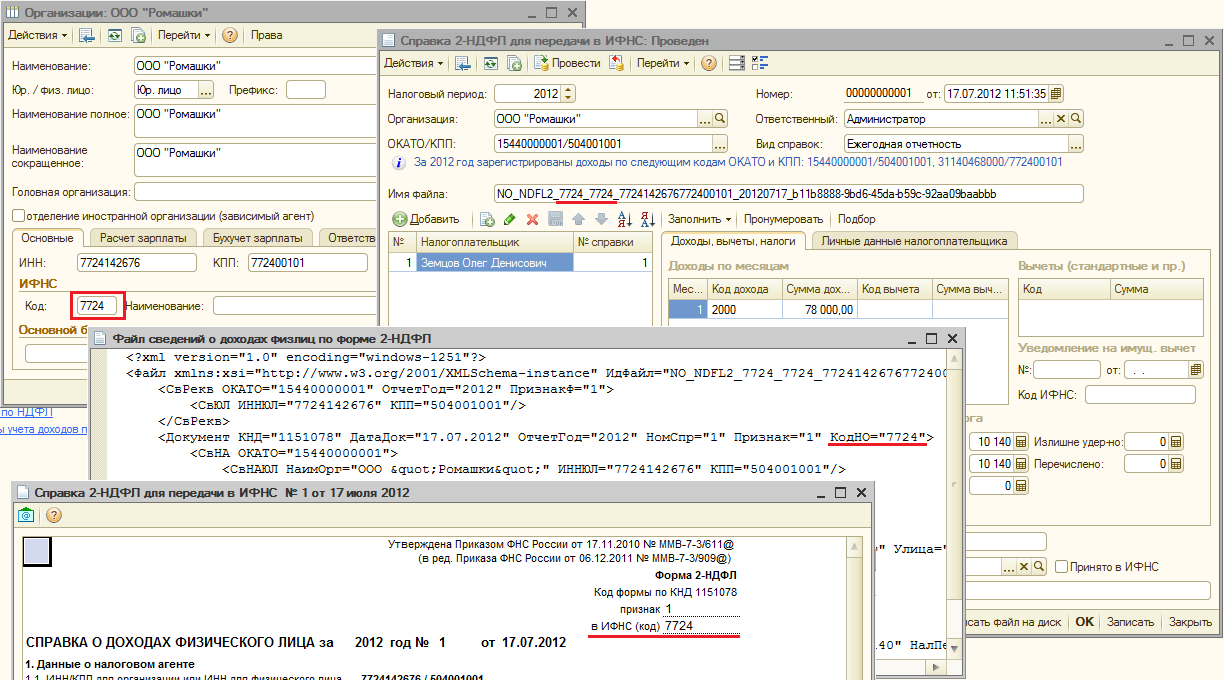Click the checklist settings icon in Справка toolbar
The height and width of the screenshot is (680, 1224).
[759, 63]
